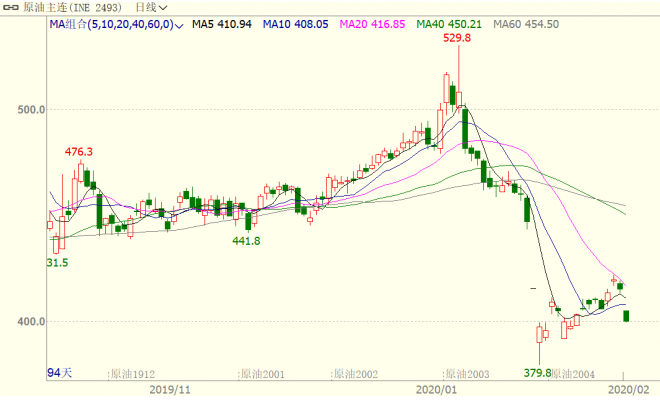
Task: Click the 2020/01 date axis label
Action: [x=436, y=389]
